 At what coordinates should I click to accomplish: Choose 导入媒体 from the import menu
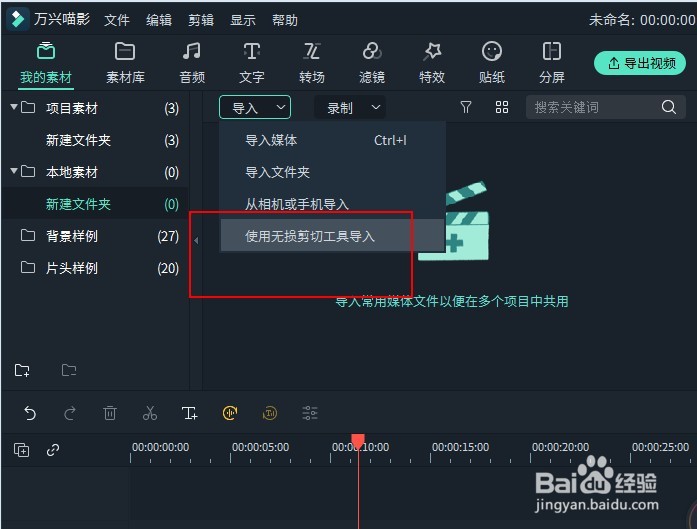[x=332, y=140]
